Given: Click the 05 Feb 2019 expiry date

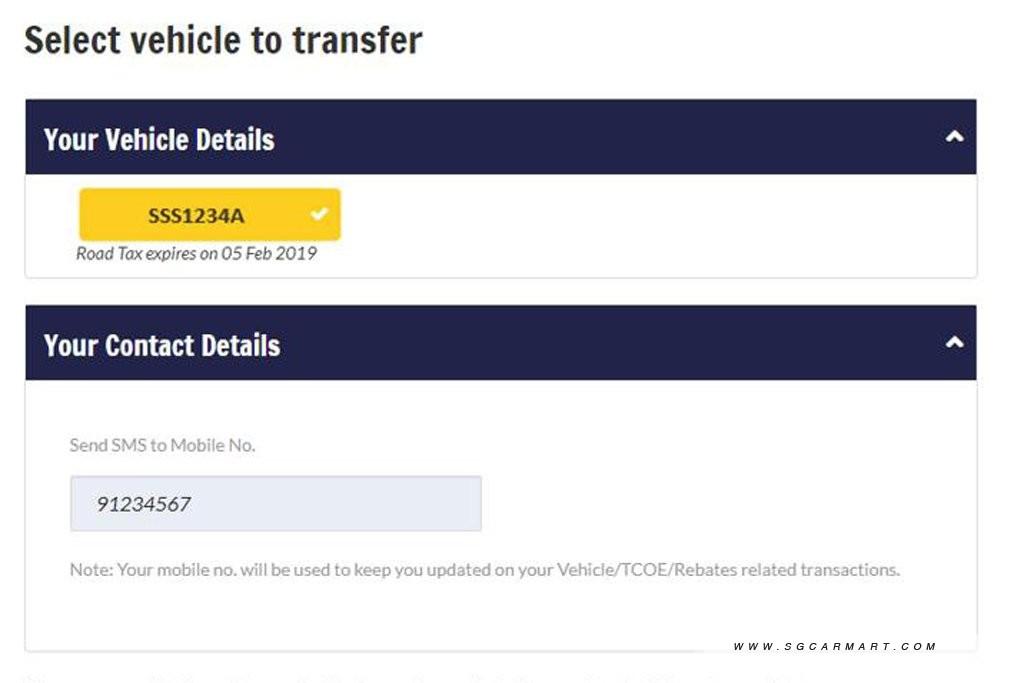Looking at the screenshot, I should pyautogui.click(x=269, y=253).
